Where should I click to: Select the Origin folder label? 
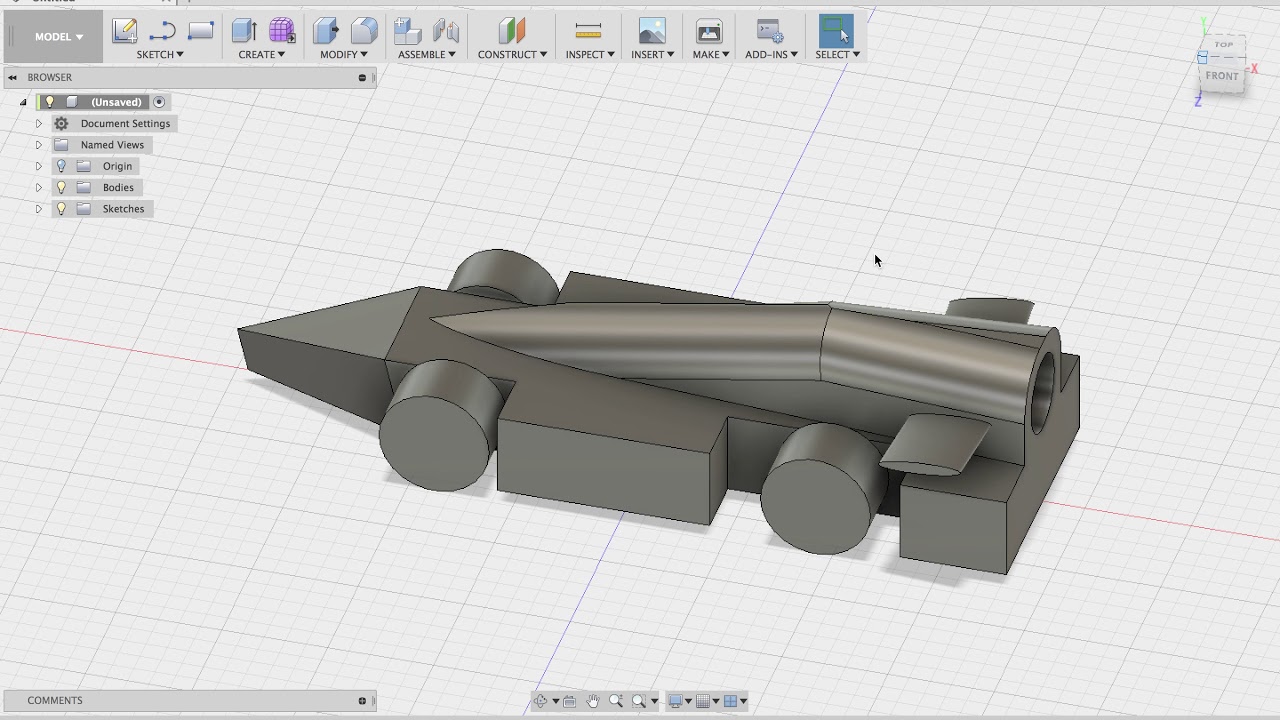[x=117, y=166]
